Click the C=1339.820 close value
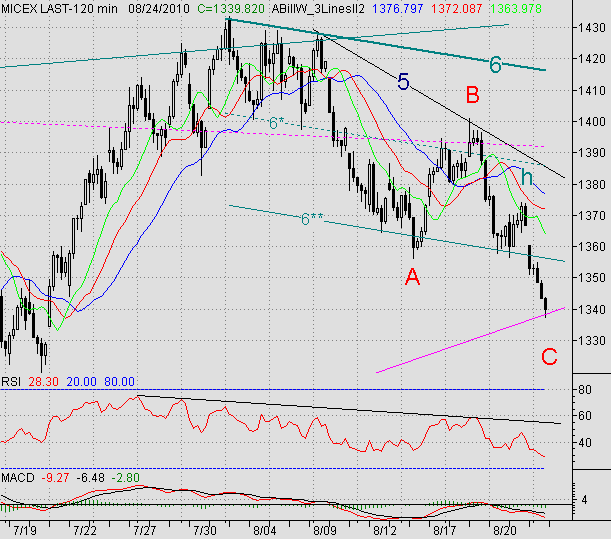Screen dimensions: 611x539 231,9
